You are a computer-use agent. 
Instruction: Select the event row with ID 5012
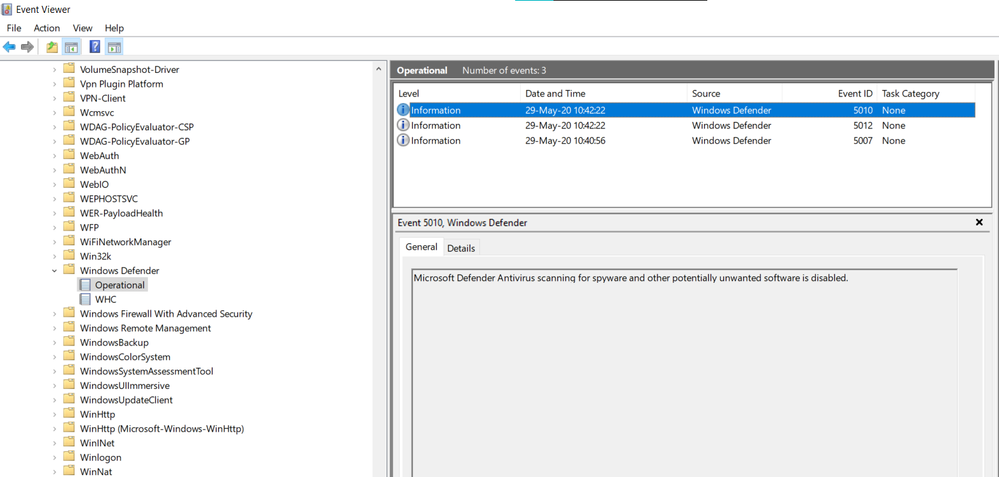[686, 125]
